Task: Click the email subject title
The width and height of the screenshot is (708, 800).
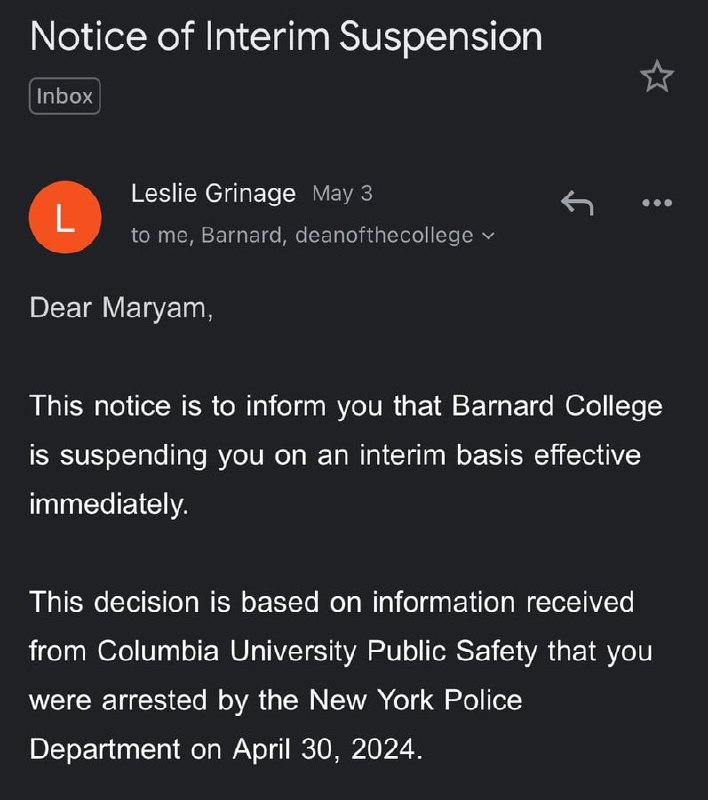Action: pos(286,37)
